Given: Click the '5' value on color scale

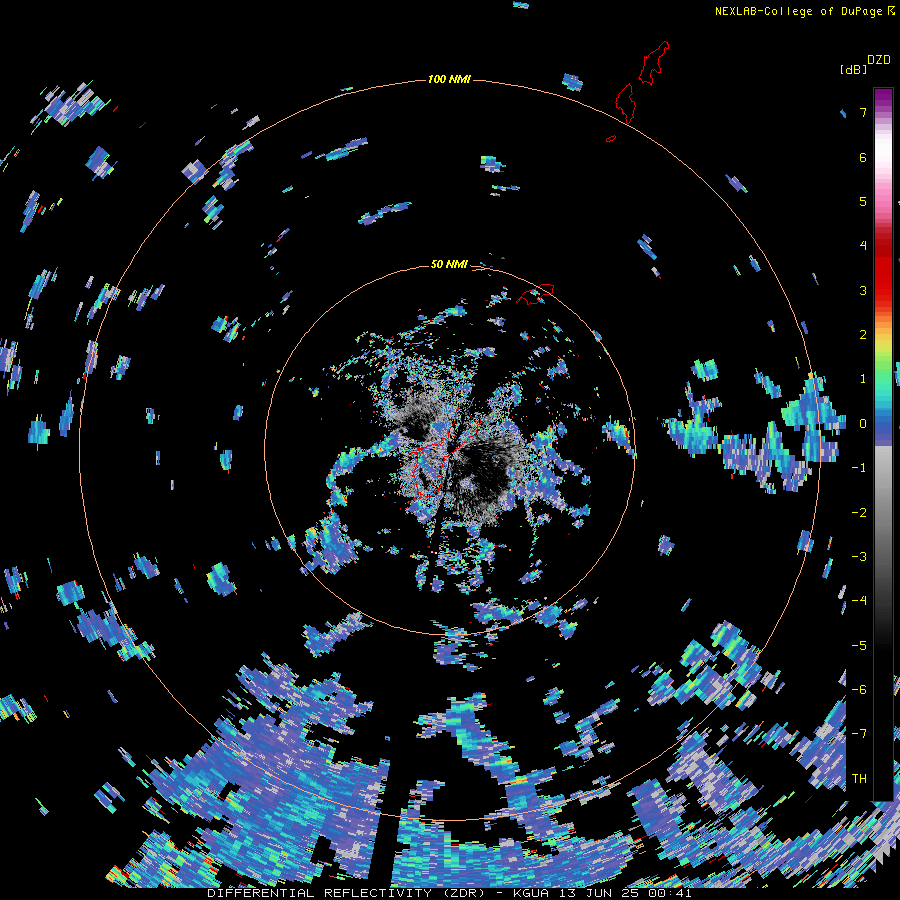Looking at the screenshot, I should (x=863, y=201).
